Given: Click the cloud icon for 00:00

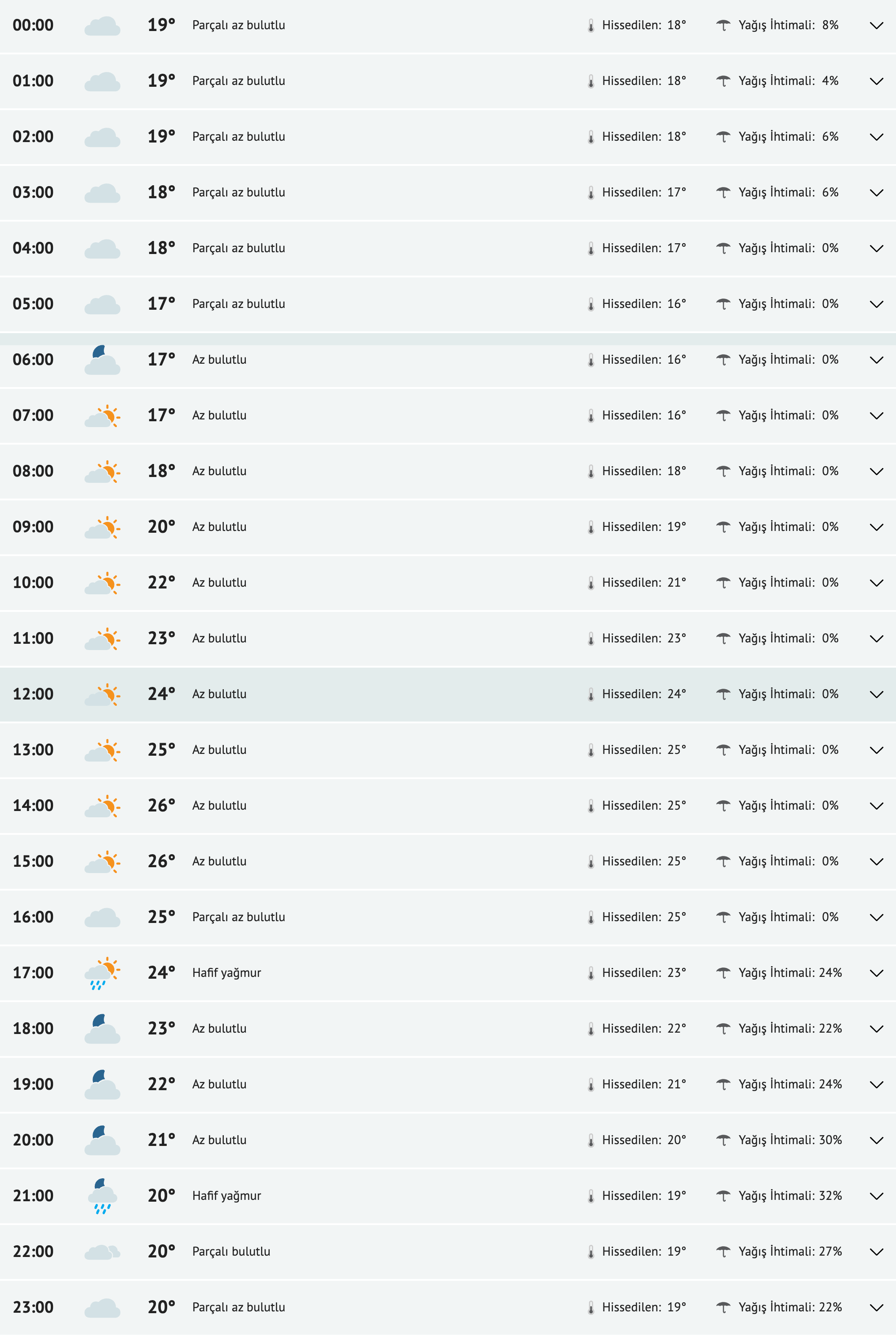Looking at the screenshot, I should 102,26.
